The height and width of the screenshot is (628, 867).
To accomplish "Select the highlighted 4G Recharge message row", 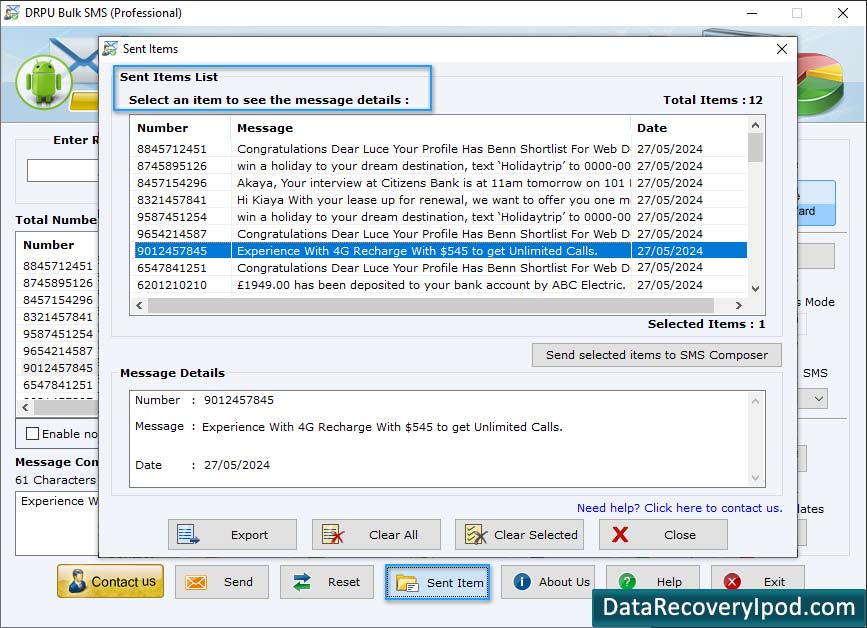I will click(x=441, y=251).
